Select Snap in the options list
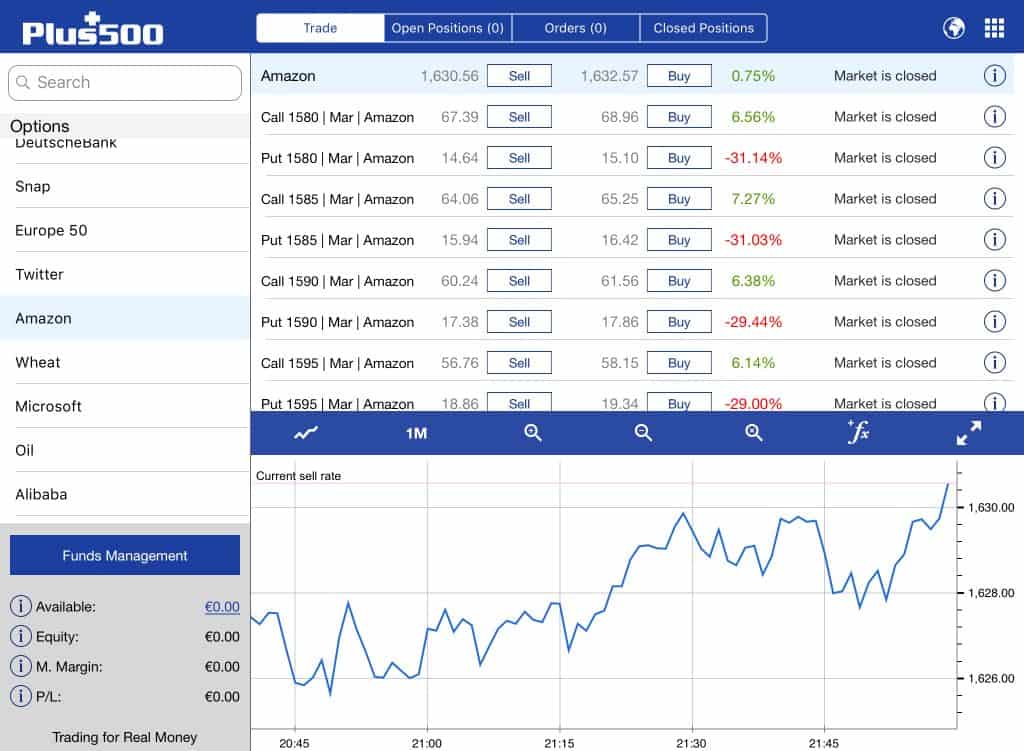The height and width of the screenshot is (751, 1024). tap(125, 186)
